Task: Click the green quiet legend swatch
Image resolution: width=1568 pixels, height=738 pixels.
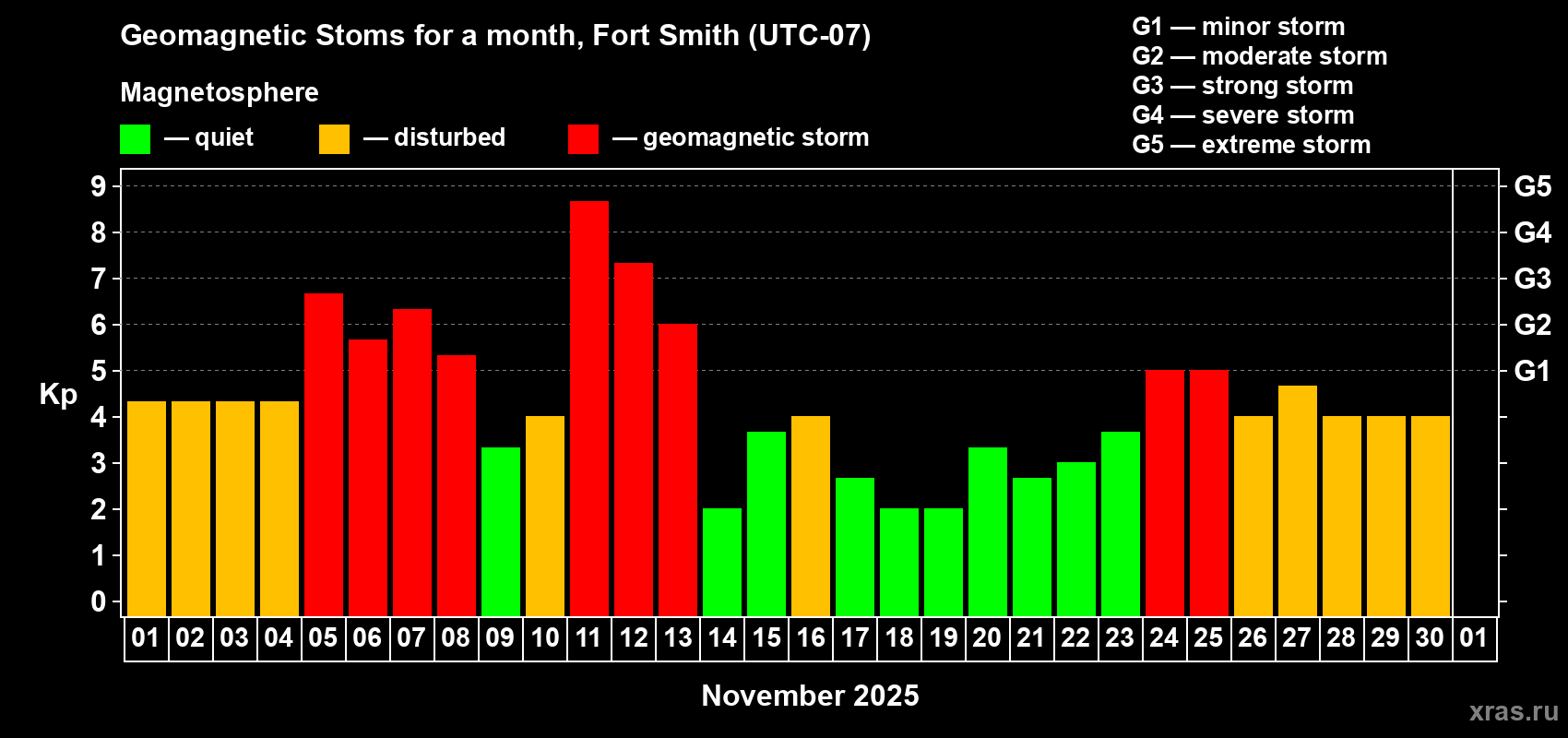Action: point(135,139)
